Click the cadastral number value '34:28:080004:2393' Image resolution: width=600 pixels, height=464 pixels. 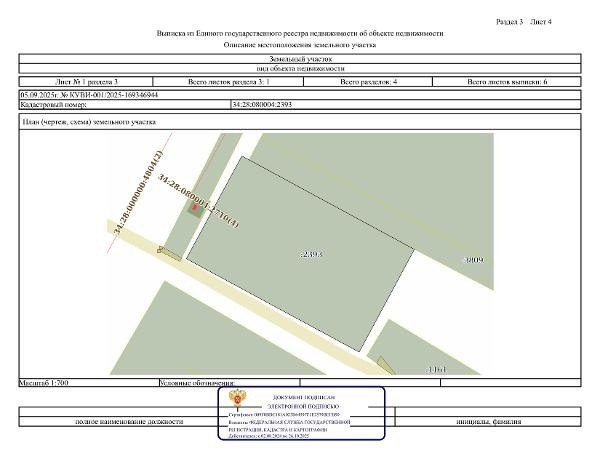click(x=262, y=104)
